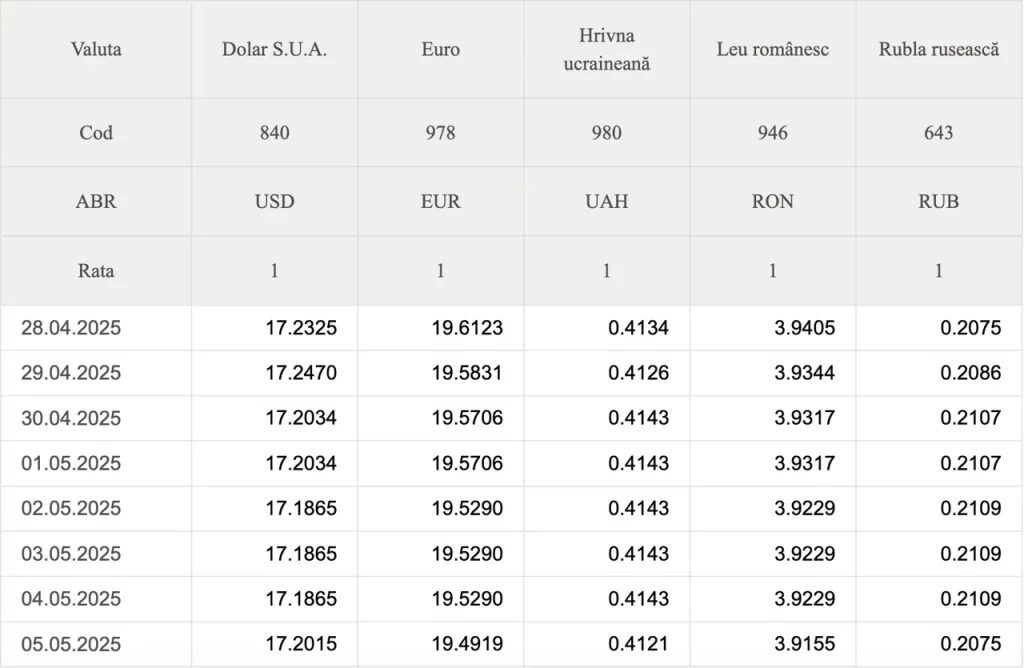Select the 28.04.2025 date row
This screenshot has height=668, width=1024.
pyautogui.click(x=512, y=328)
